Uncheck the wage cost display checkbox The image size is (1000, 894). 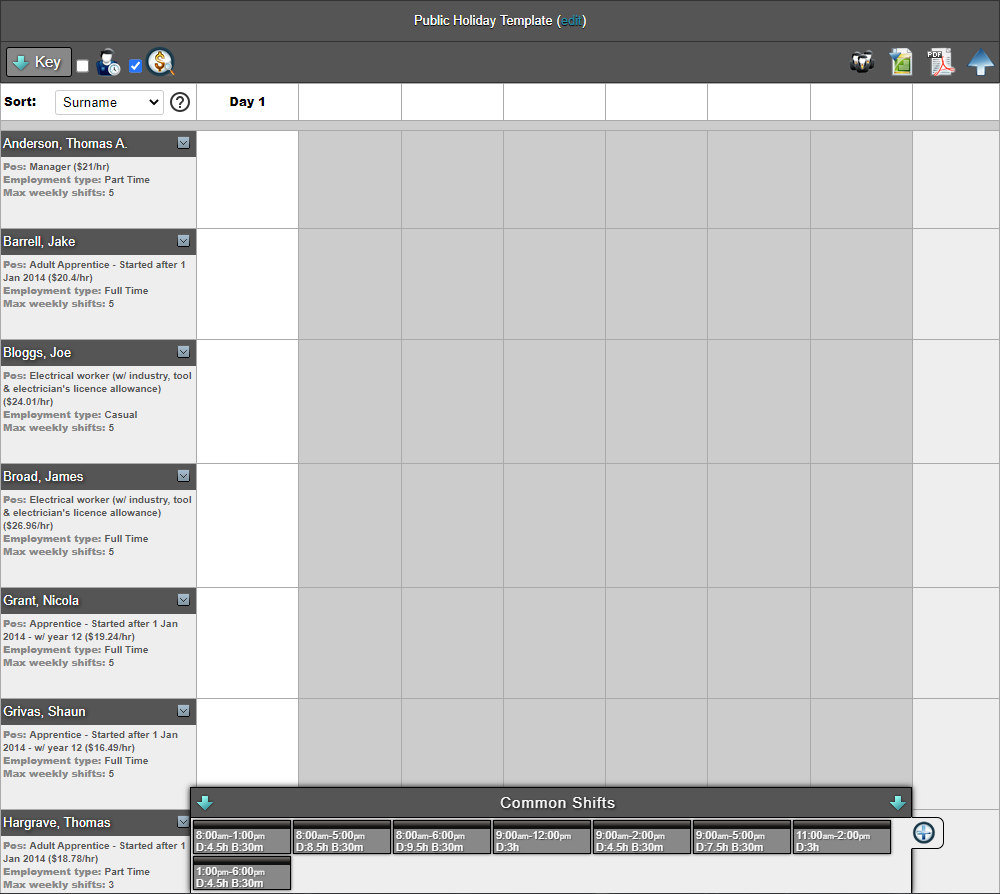pos(136,66)
